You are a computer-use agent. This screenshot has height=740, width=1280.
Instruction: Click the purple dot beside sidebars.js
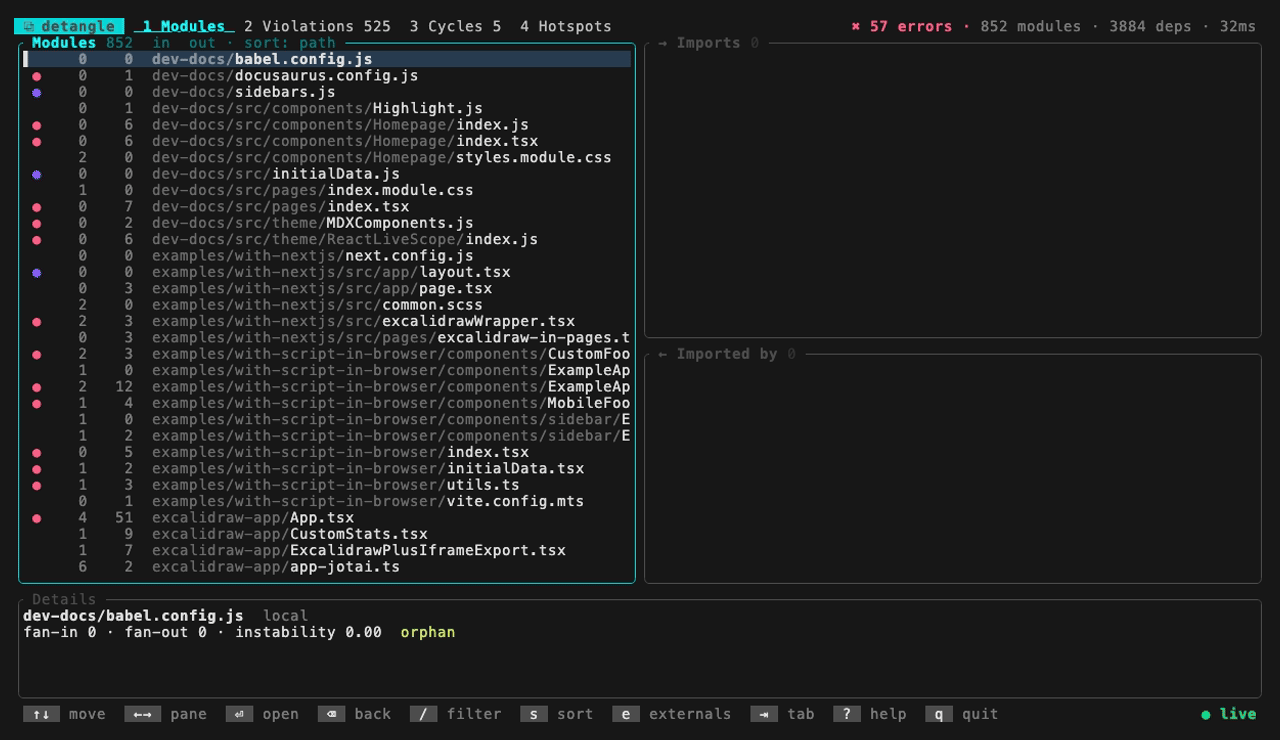click(x=37, y=92)
